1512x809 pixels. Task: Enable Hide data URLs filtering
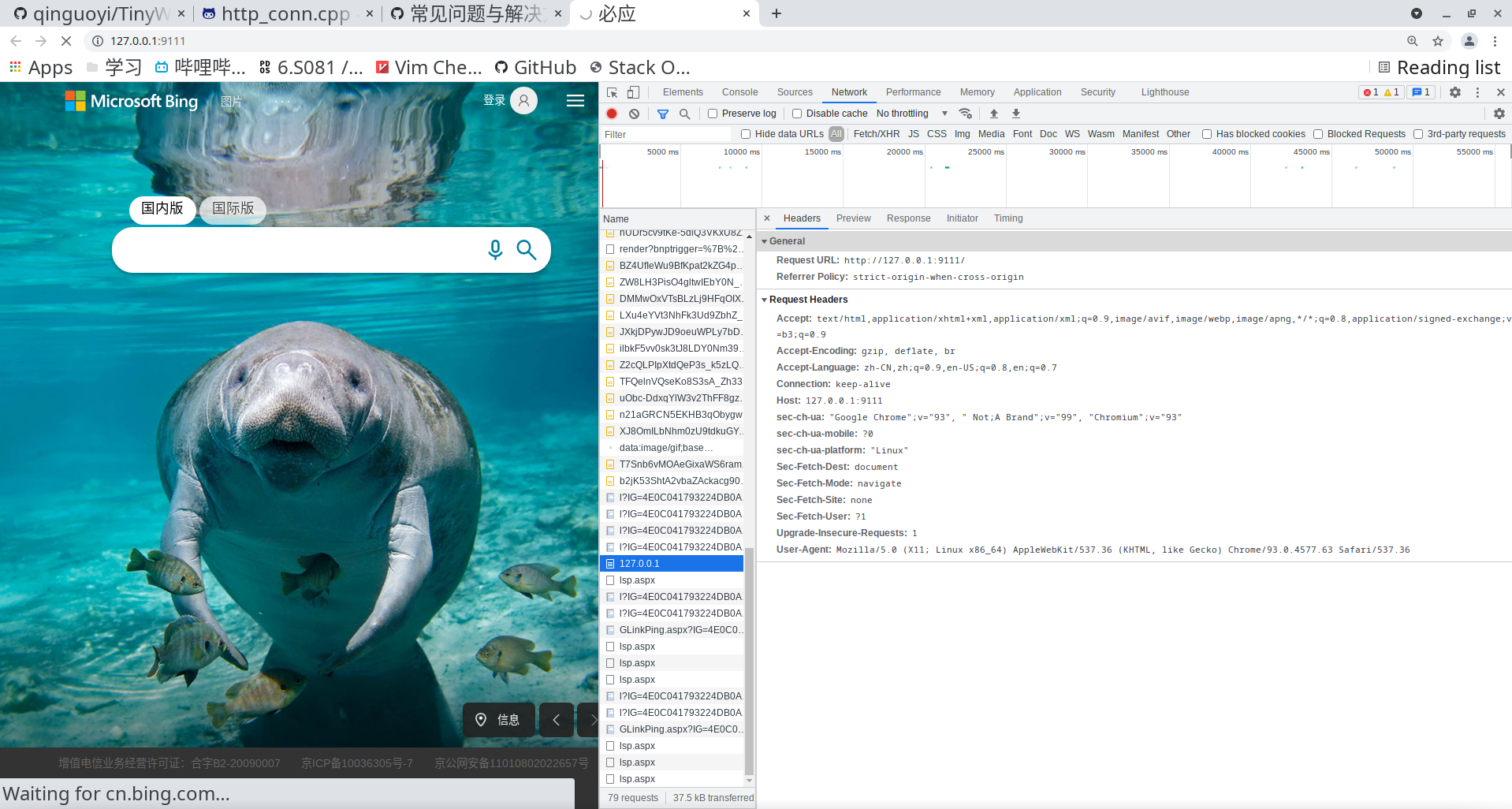coord(746,134)
